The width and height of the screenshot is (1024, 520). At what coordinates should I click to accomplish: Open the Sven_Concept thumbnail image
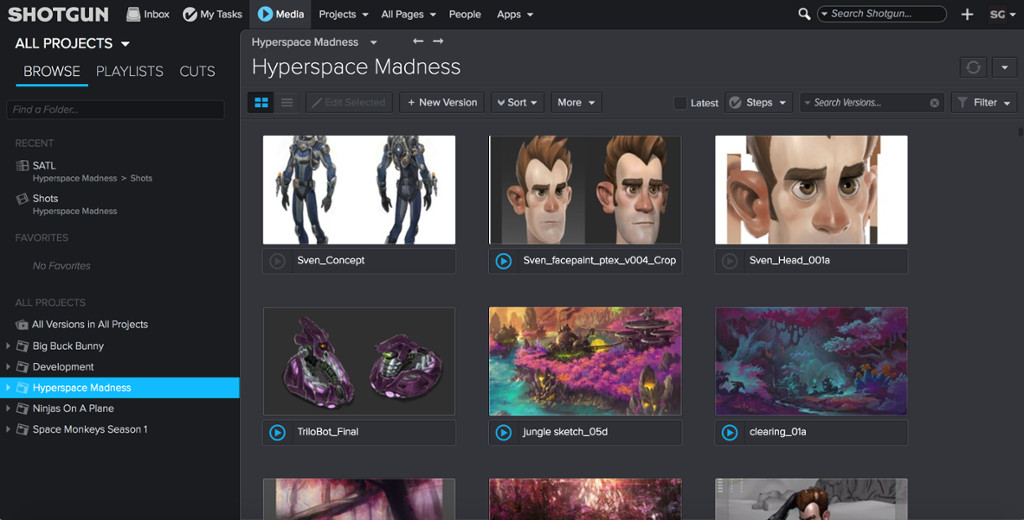359,190
